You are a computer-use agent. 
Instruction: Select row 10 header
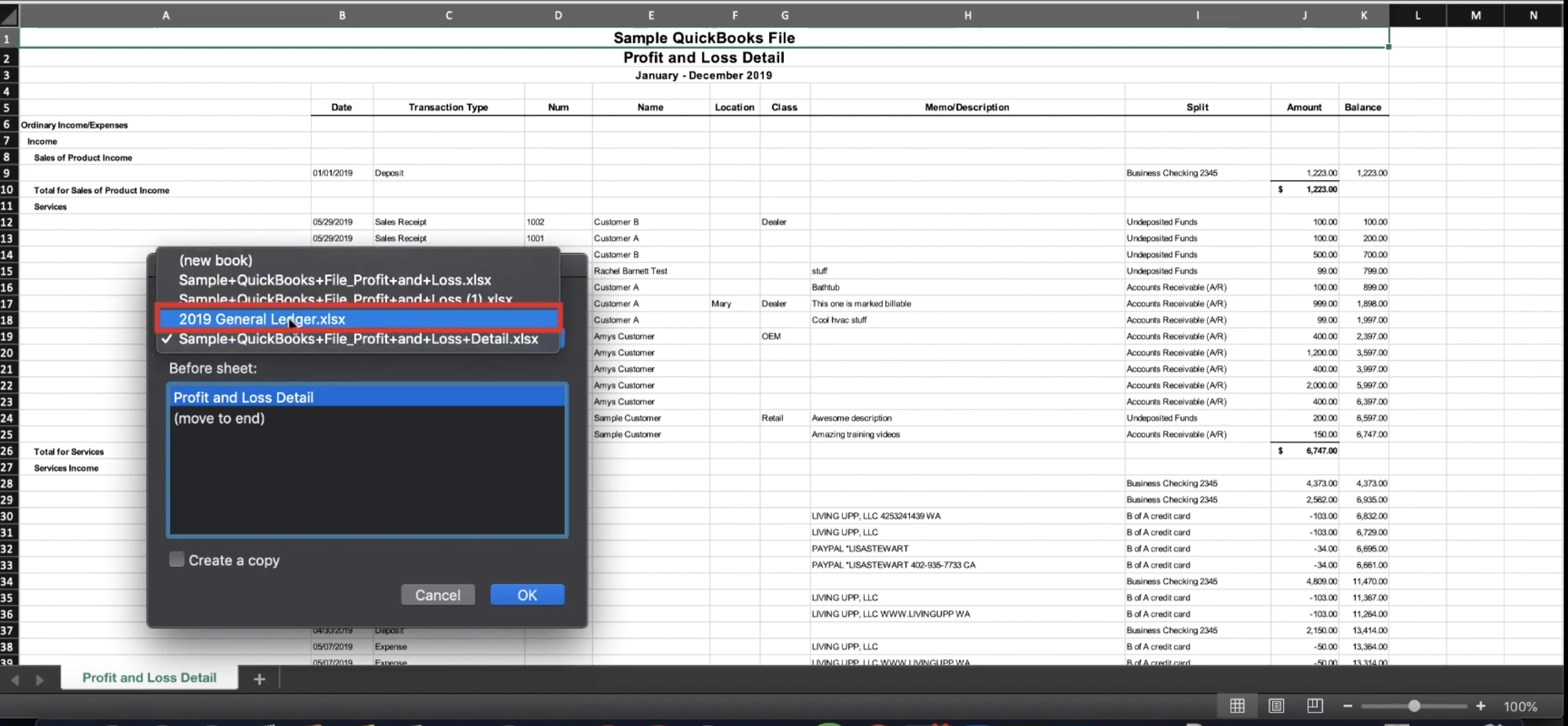[x=9, y=190]
